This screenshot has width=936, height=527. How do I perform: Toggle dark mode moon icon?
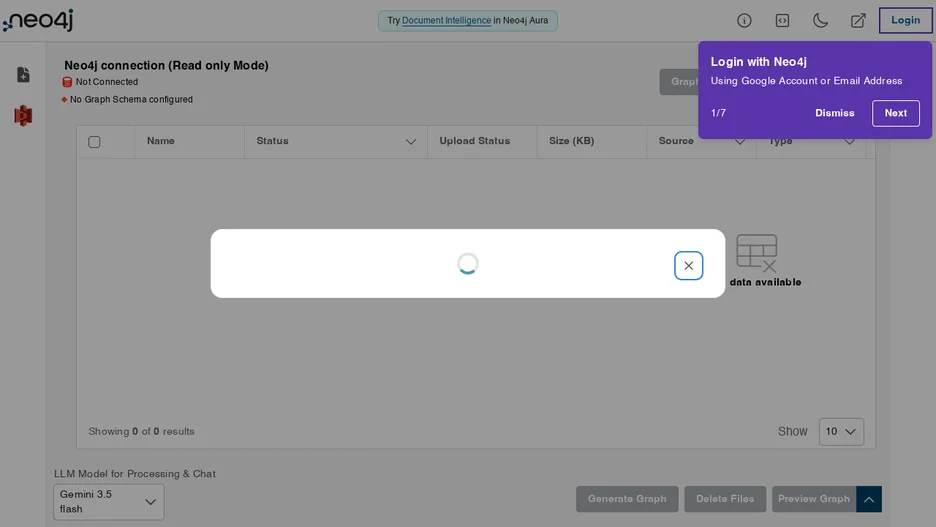coord(820,20)
